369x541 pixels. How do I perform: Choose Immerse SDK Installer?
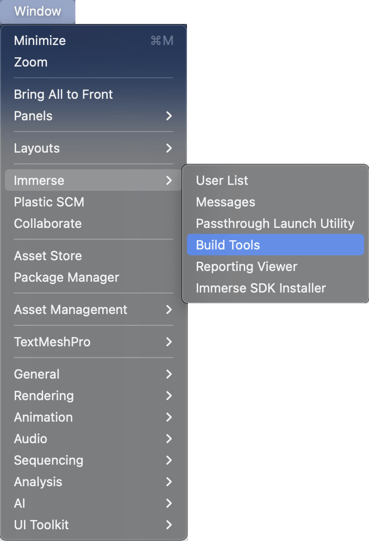(275, 288)
